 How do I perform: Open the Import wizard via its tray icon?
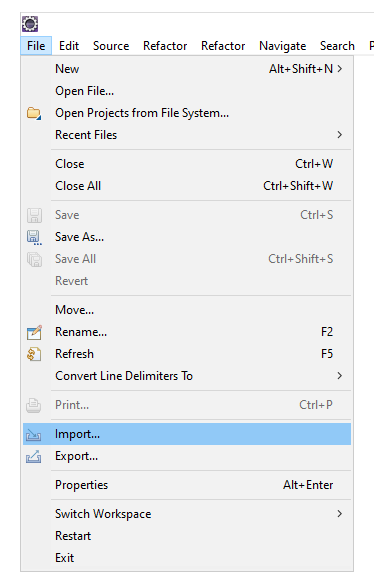click(x=34, y=435)
